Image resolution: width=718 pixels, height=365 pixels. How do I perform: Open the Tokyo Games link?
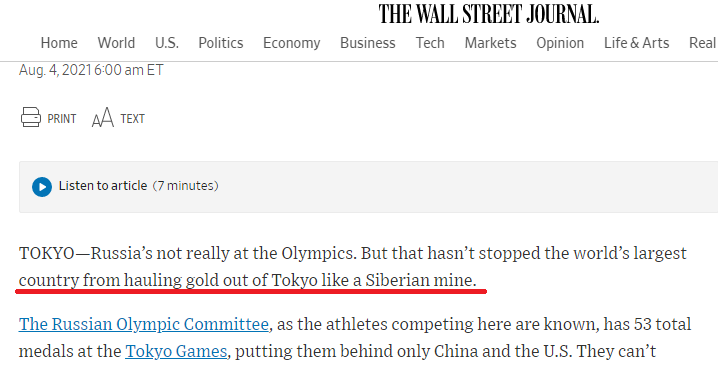pyautogui.click(x=176, y=351)
